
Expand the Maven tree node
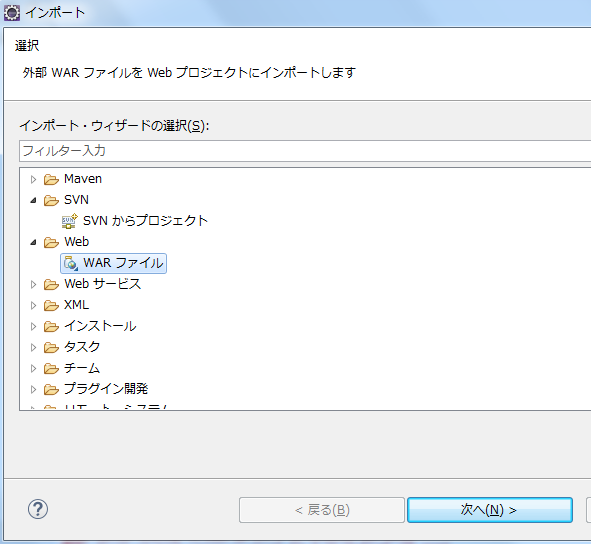click(x=33, y=179)
